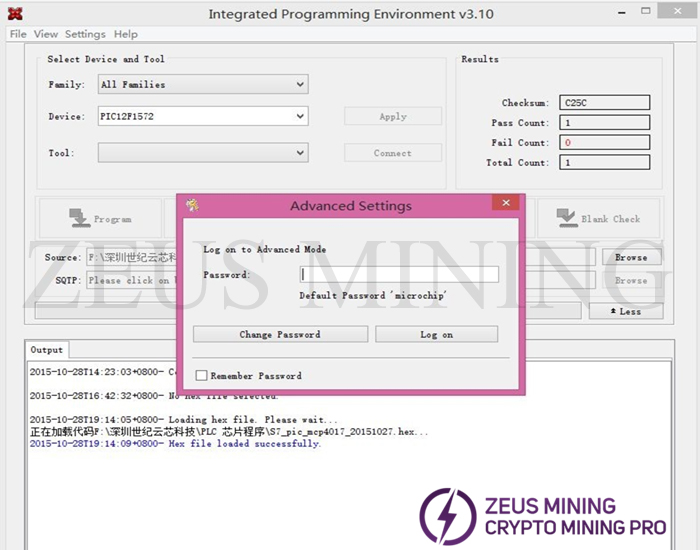This screenshot has height=550, width=700.
Task: Click the Change Password button
Action: pyautogui.click(x=280, y=334)
